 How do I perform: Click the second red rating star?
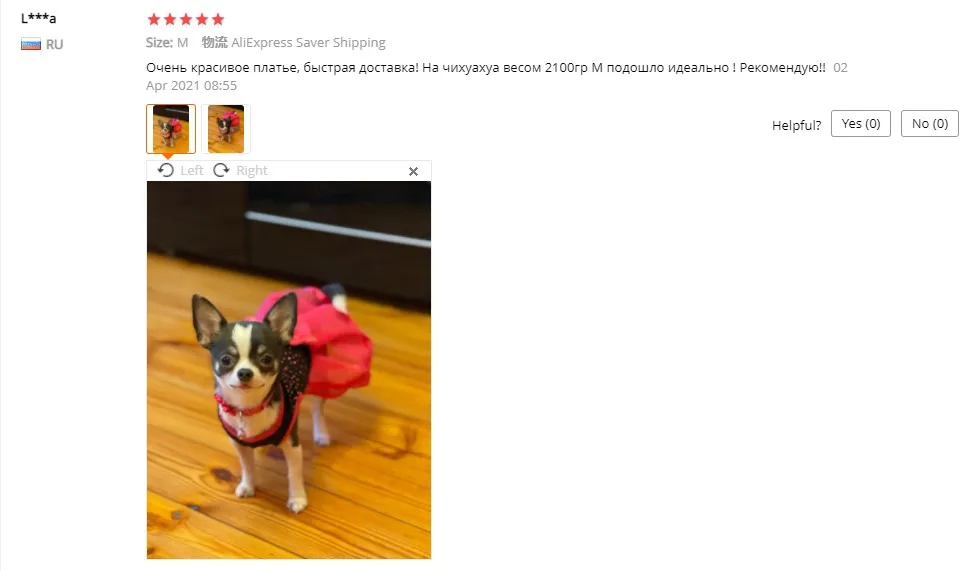tap(169, 19)
